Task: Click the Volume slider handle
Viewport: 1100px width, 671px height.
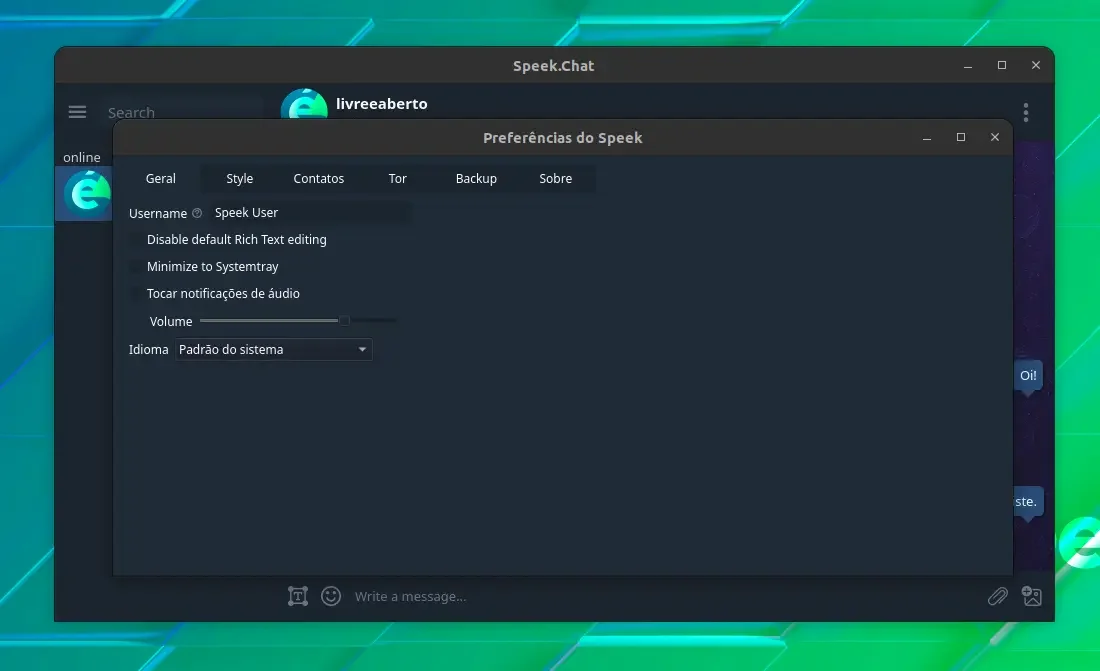Action: pos(344,321)
